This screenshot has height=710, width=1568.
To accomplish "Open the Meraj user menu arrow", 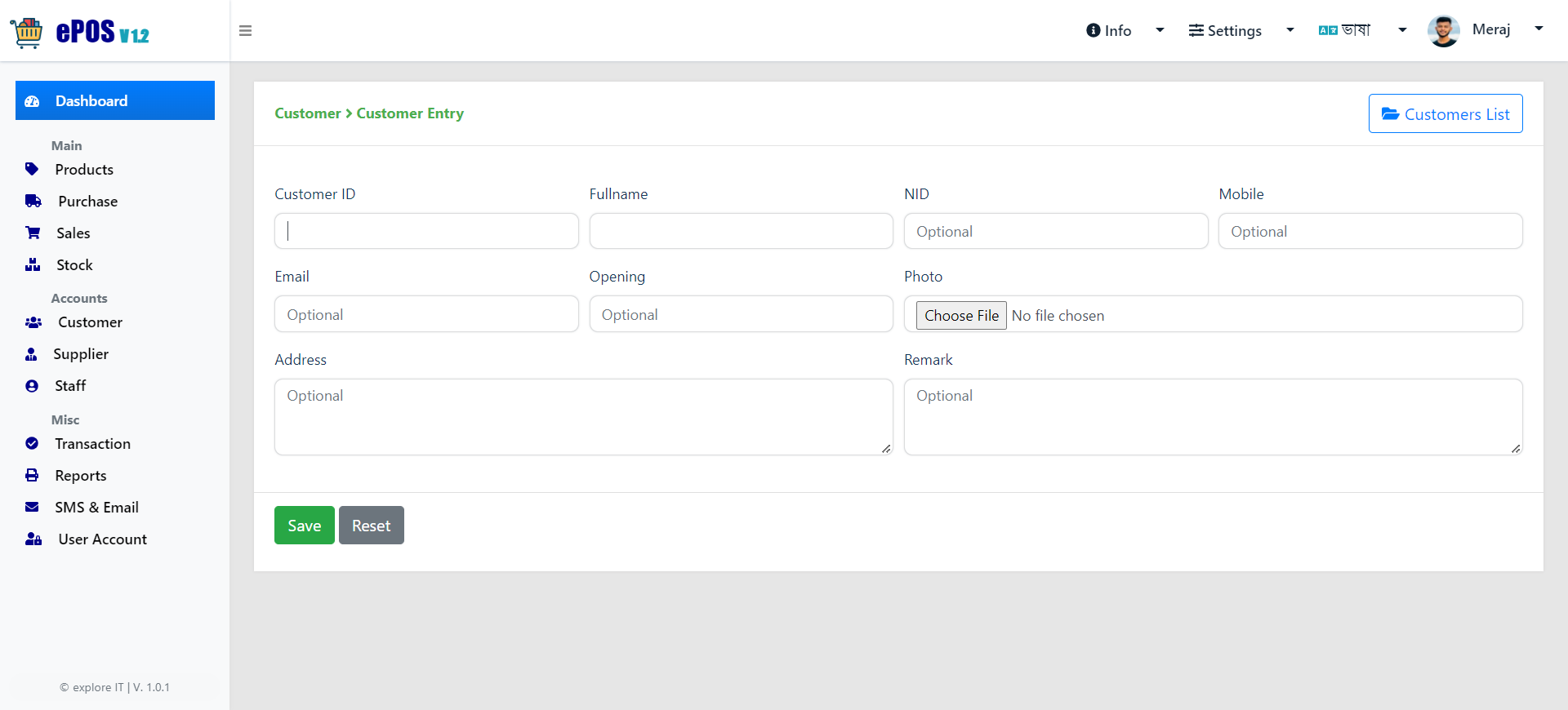I will click(x=1539, y=29).
